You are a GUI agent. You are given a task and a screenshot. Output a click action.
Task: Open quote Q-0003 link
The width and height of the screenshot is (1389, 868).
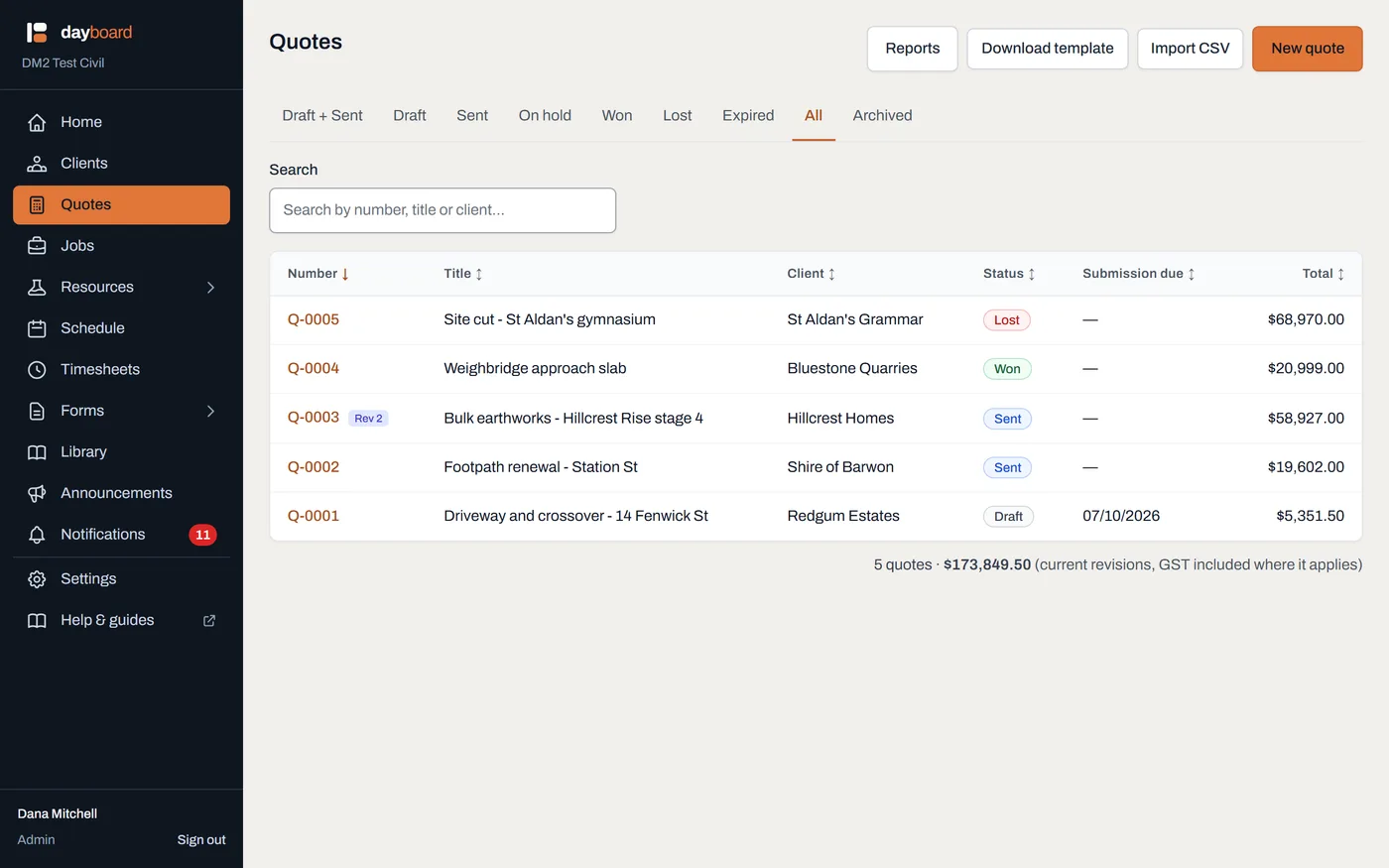click(x=314, y=418)
